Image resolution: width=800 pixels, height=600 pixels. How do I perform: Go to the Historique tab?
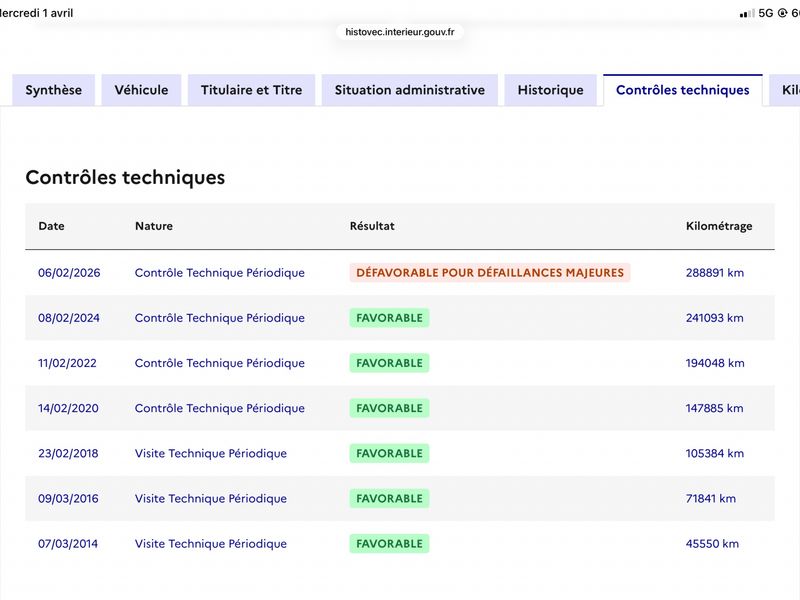point(551,90)
